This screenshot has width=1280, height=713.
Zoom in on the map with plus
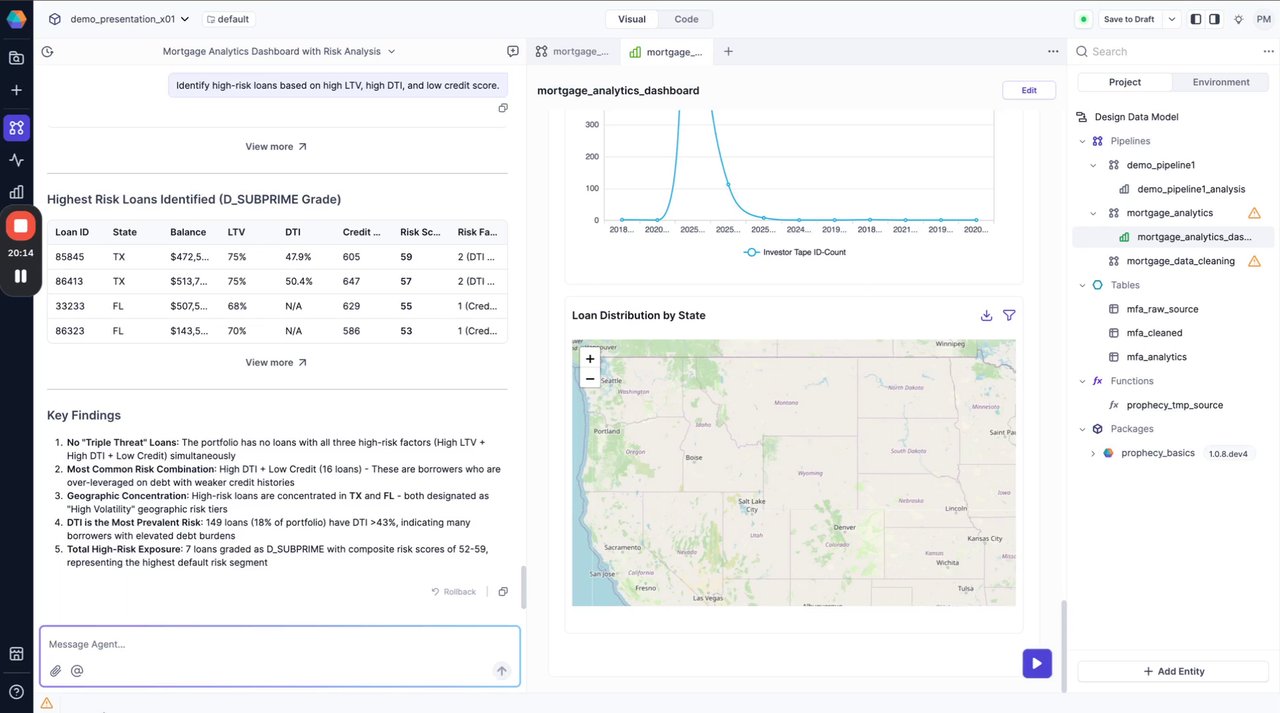(x=590, y=359)
